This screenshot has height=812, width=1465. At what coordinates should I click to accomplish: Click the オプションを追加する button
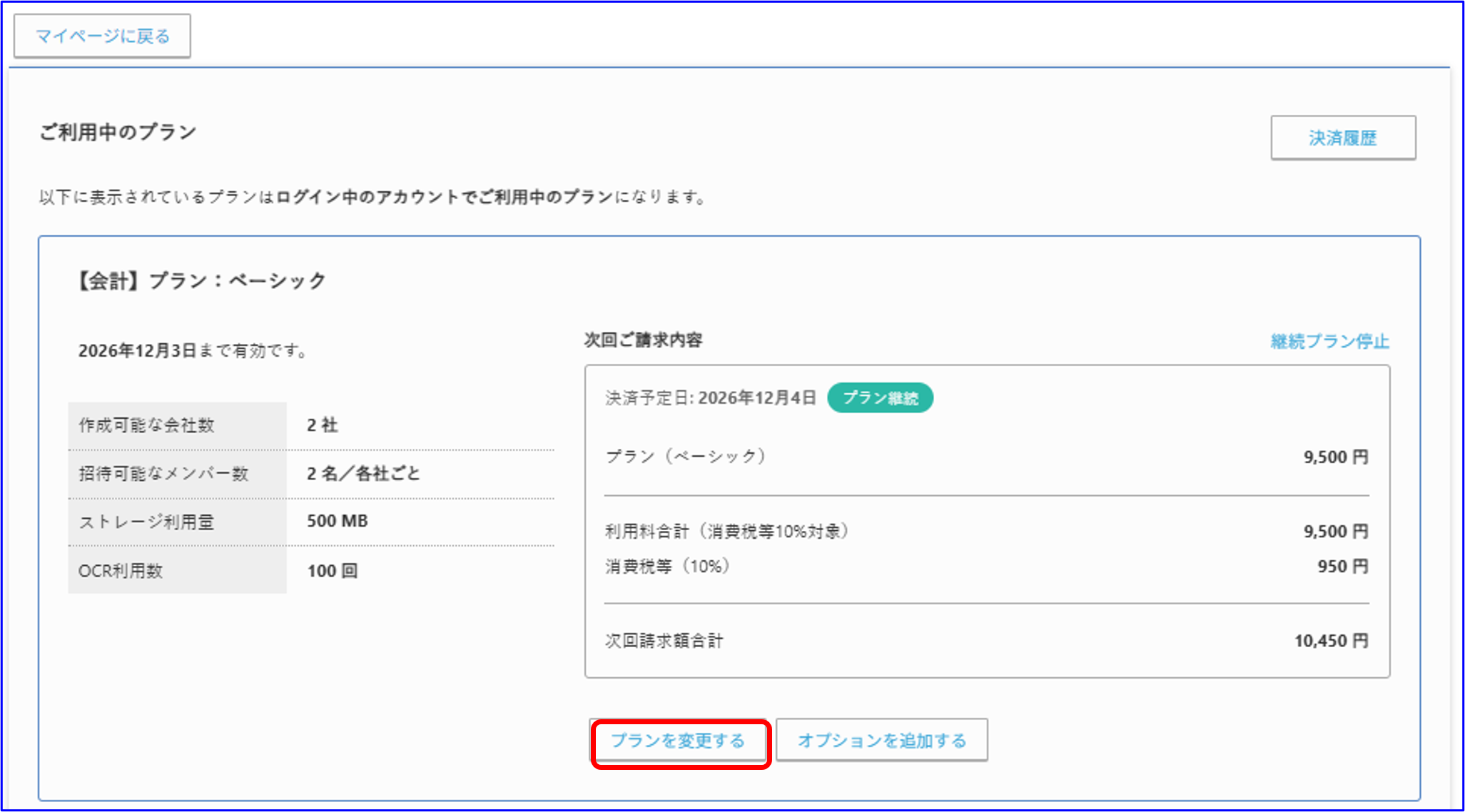coord(881,740)
